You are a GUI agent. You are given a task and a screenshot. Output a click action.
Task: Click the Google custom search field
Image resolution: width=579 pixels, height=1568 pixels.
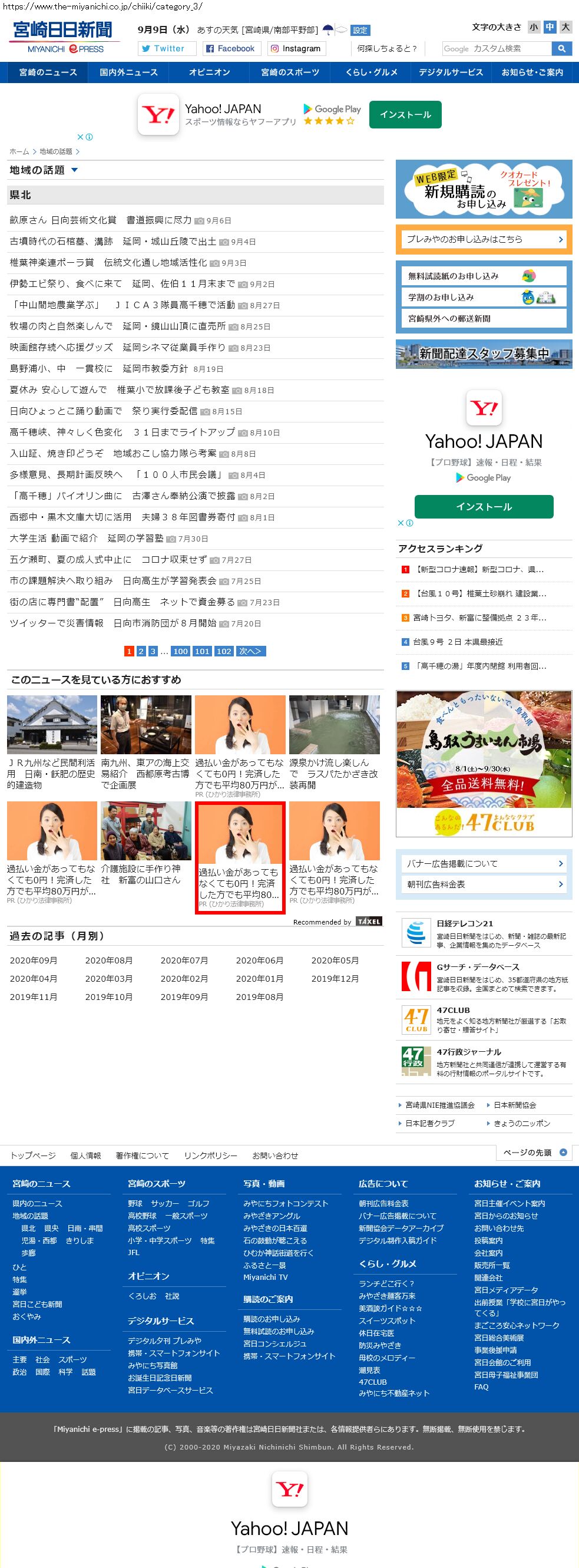pos(497,49)
